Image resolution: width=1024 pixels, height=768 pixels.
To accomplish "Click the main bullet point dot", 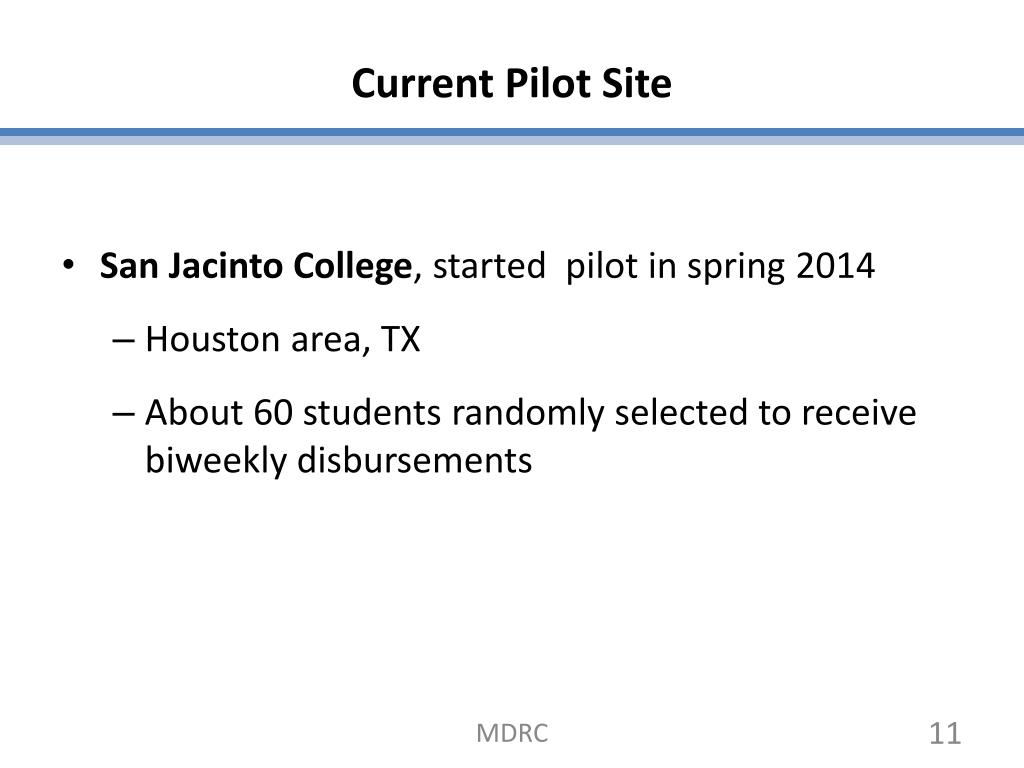I will (69, 265).
